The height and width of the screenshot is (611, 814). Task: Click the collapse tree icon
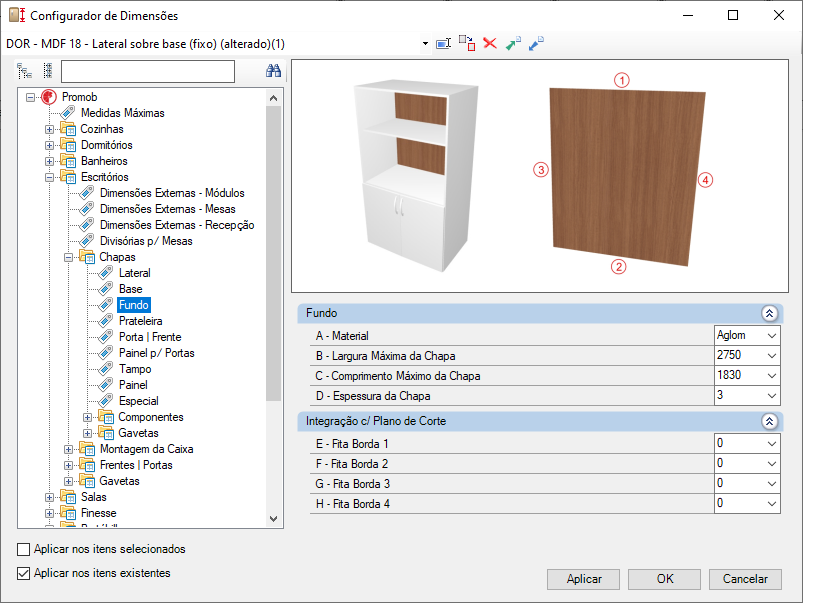pos(48,71)
